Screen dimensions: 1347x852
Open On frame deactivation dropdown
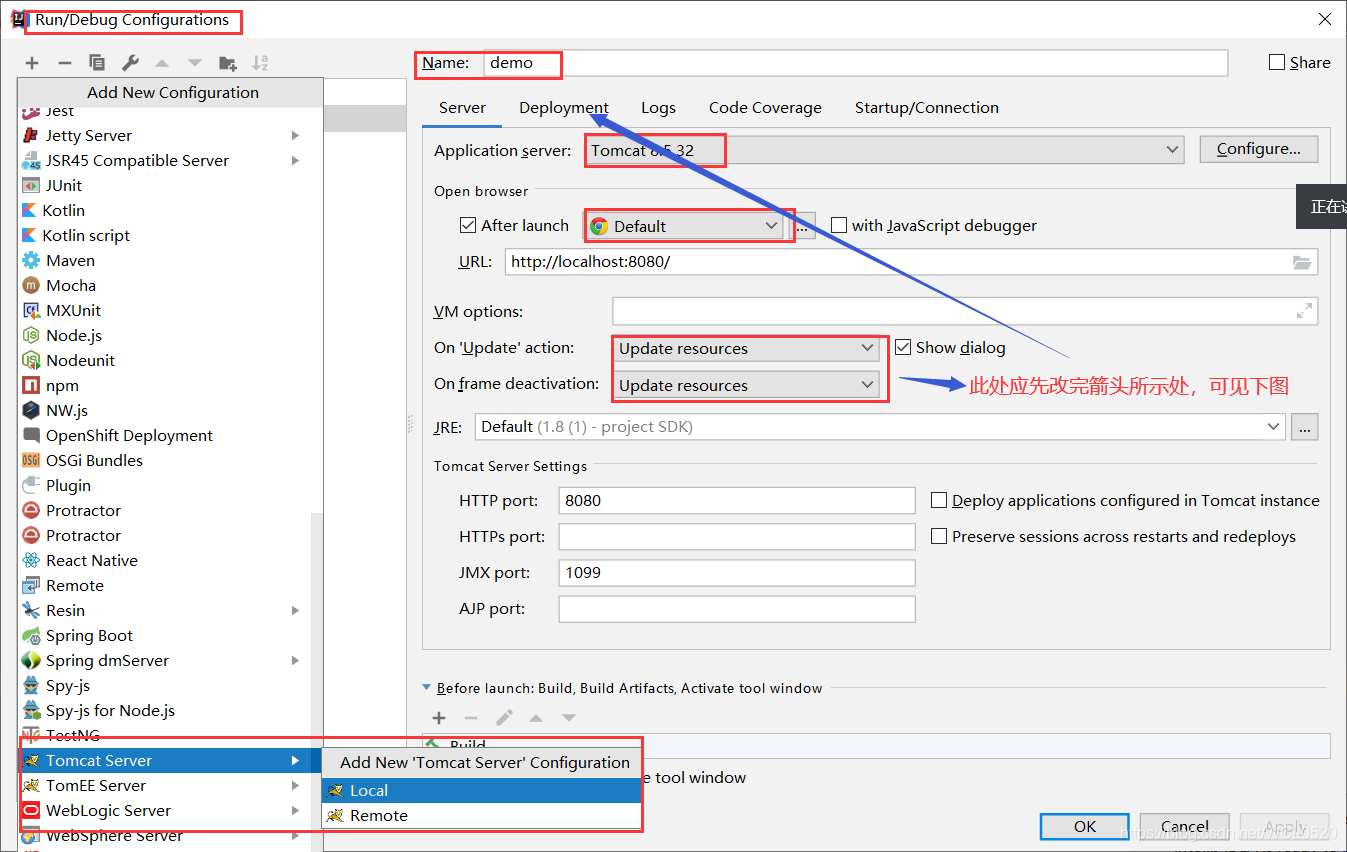[746, 385]
